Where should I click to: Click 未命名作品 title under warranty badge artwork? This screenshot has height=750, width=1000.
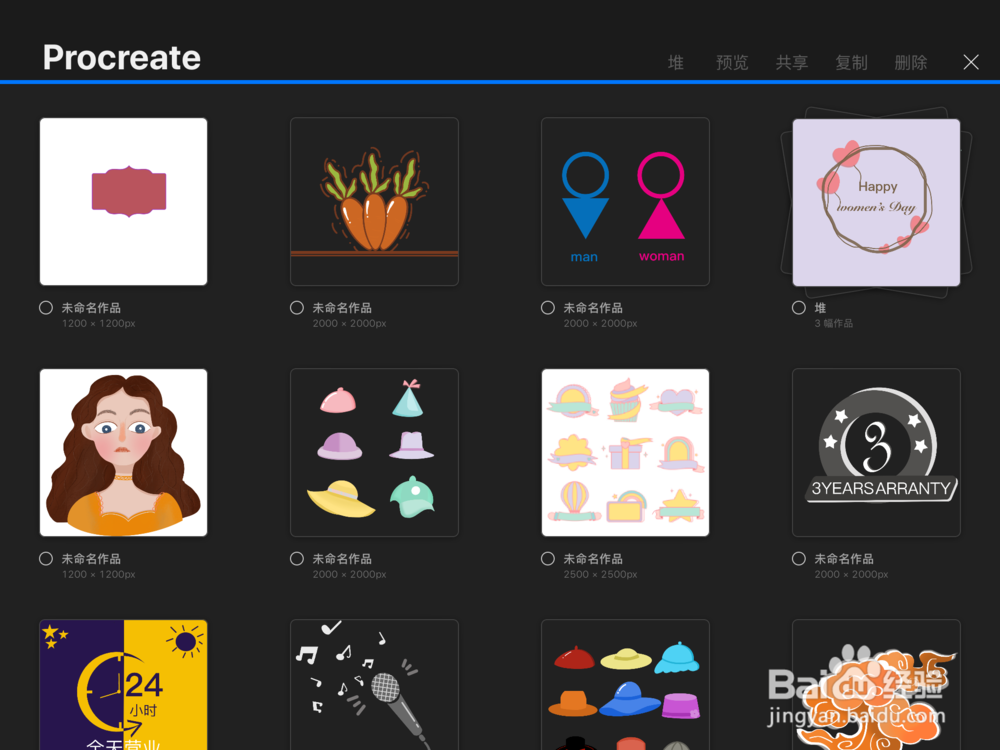click(844, 559)
